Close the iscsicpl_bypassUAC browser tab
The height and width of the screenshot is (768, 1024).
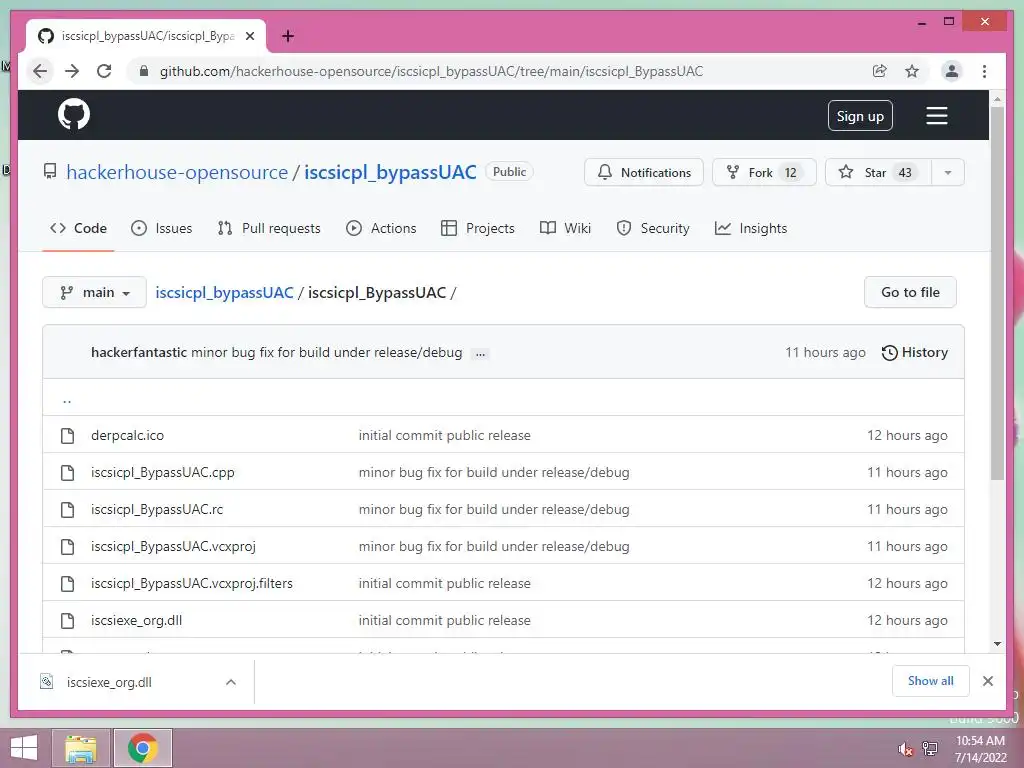[x=249, y=36]
